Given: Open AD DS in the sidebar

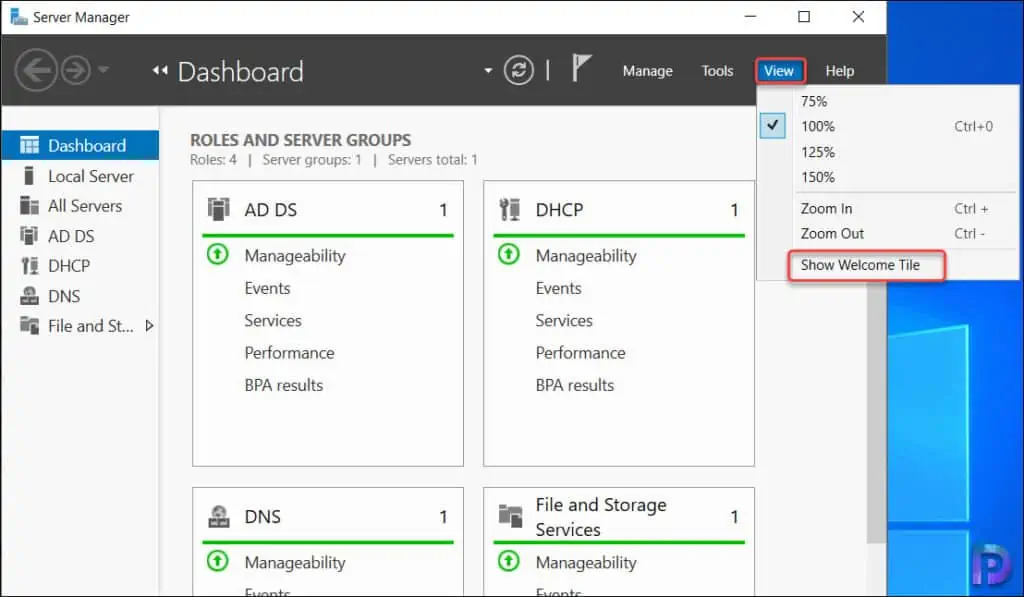Looking at the screenshot, I should [x=80, y=236].
